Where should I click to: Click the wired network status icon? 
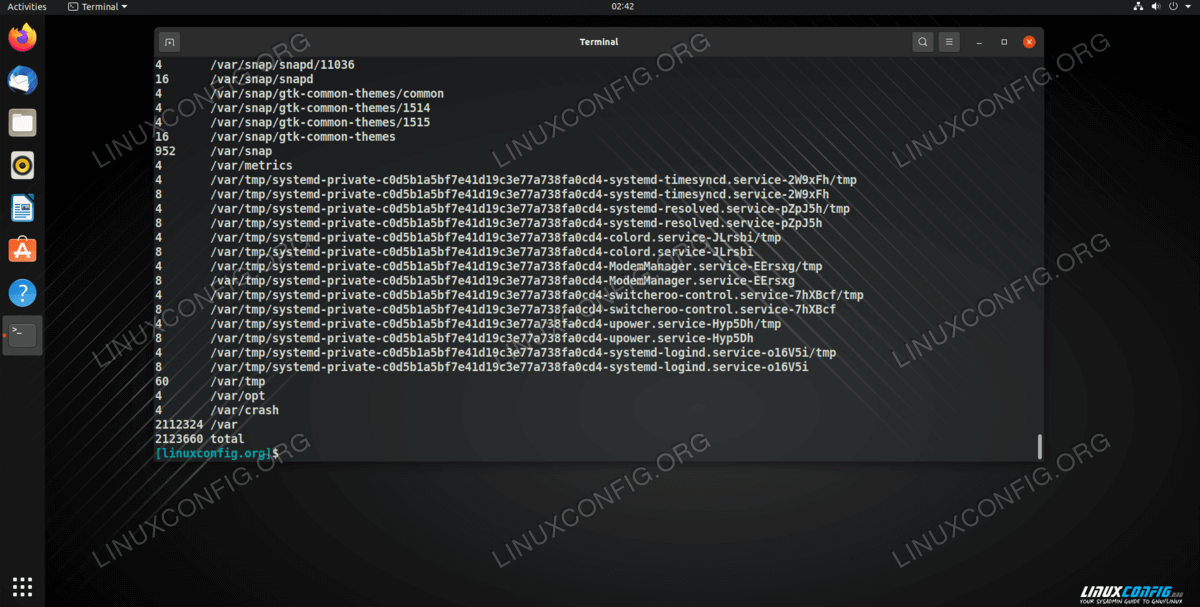click(x=1138, y=7)
